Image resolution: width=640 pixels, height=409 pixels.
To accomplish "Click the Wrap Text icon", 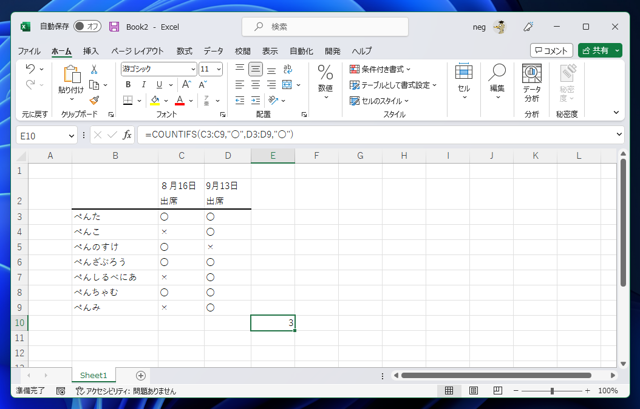I will tap(288, 69).
